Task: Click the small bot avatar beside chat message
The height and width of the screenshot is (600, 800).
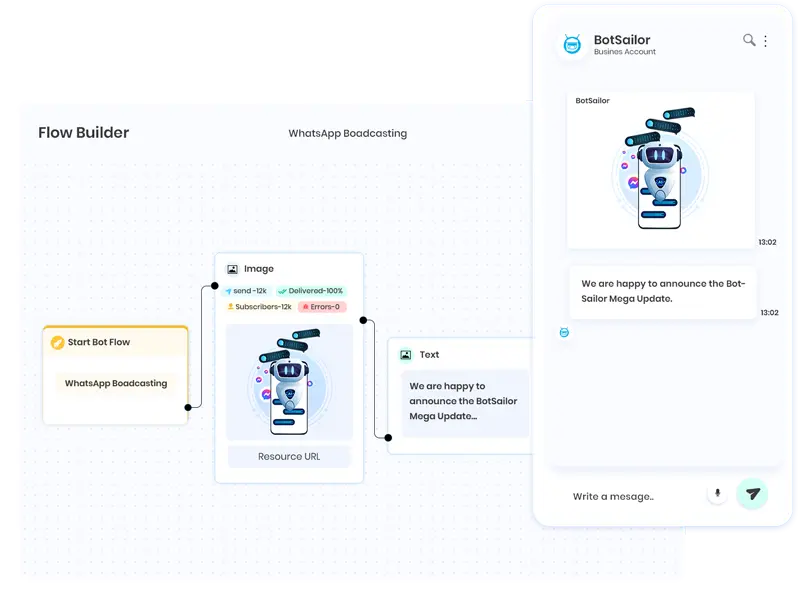Action: (564, 332)
